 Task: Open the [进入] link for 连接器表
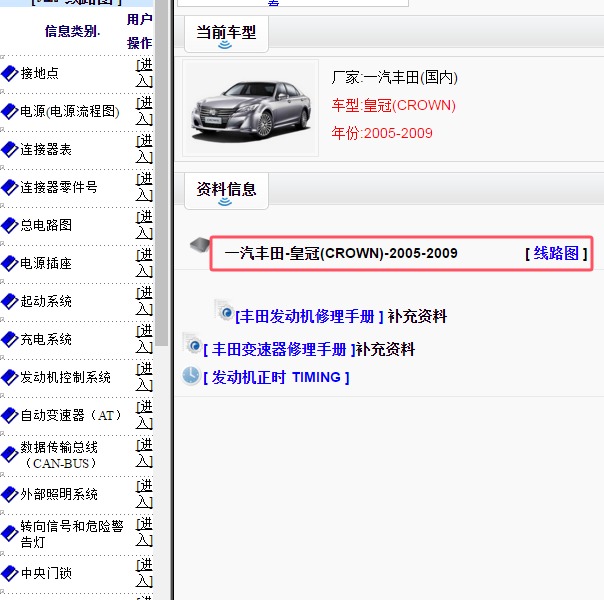[x=144, y=149]
